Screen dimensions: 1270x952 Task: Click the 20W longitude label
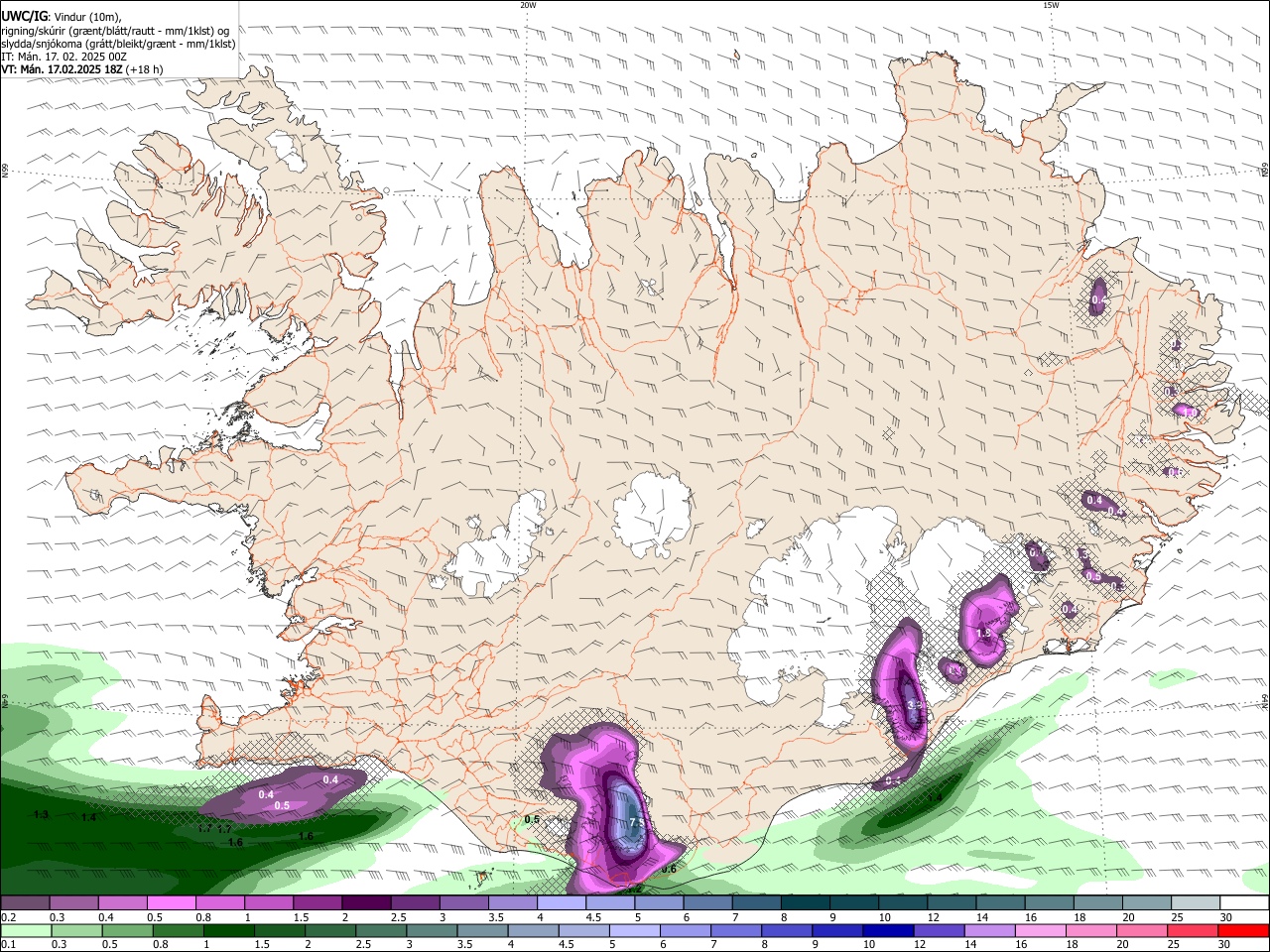tap(528, 5)
